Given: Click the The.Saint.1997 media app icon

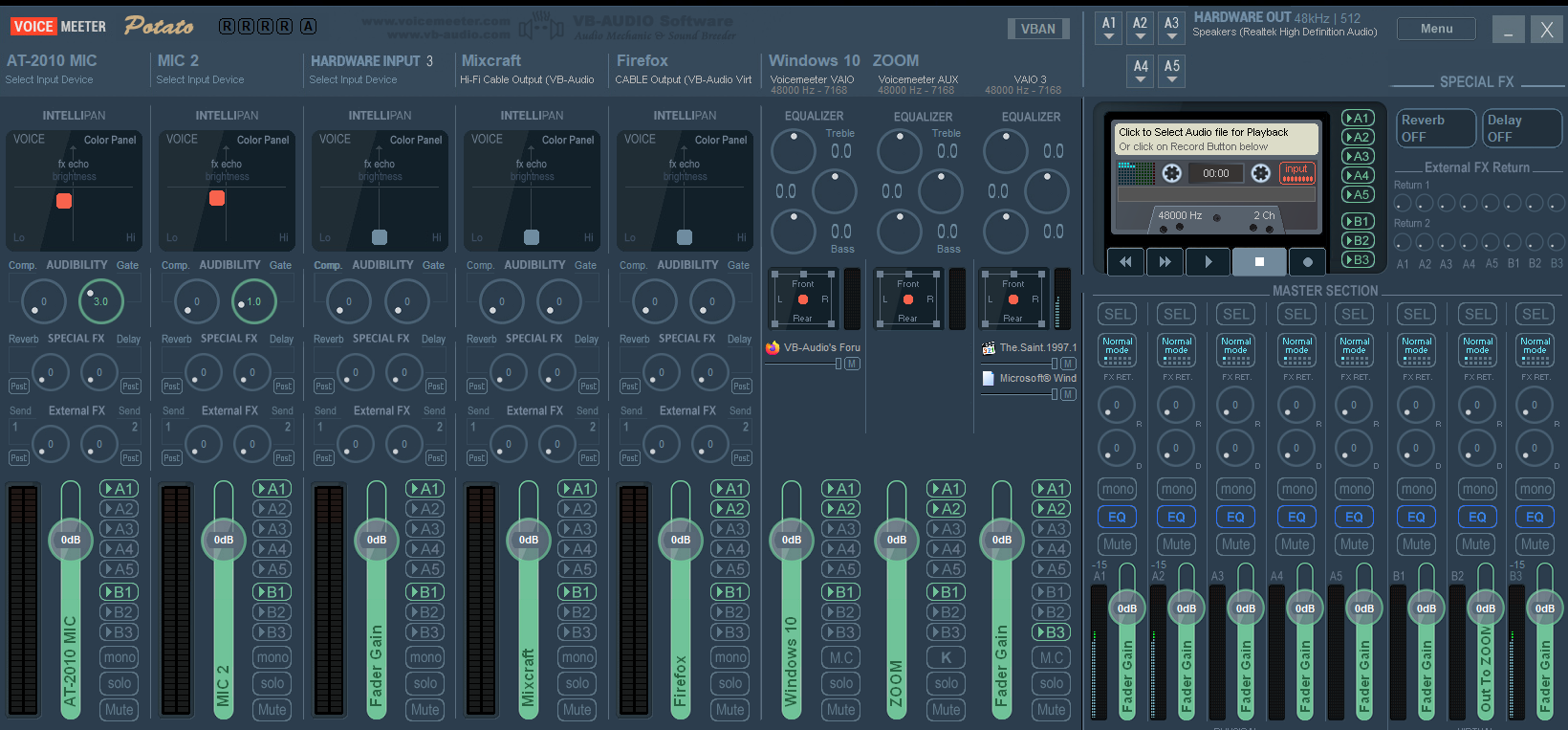Looking at the screenshot, I should pyautogui.click(x=989, y=347).
